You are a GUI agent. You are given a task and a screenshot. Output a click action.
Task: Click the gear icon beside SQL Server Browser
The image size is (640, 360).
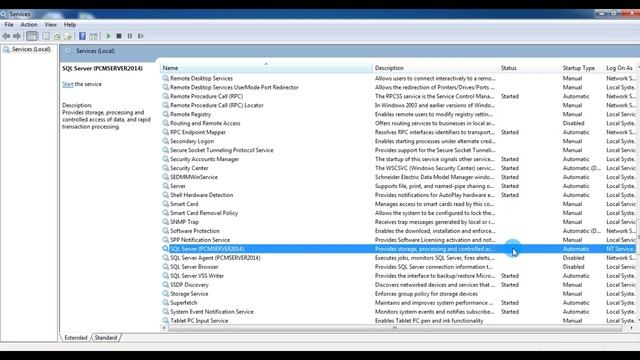point(165,267)
